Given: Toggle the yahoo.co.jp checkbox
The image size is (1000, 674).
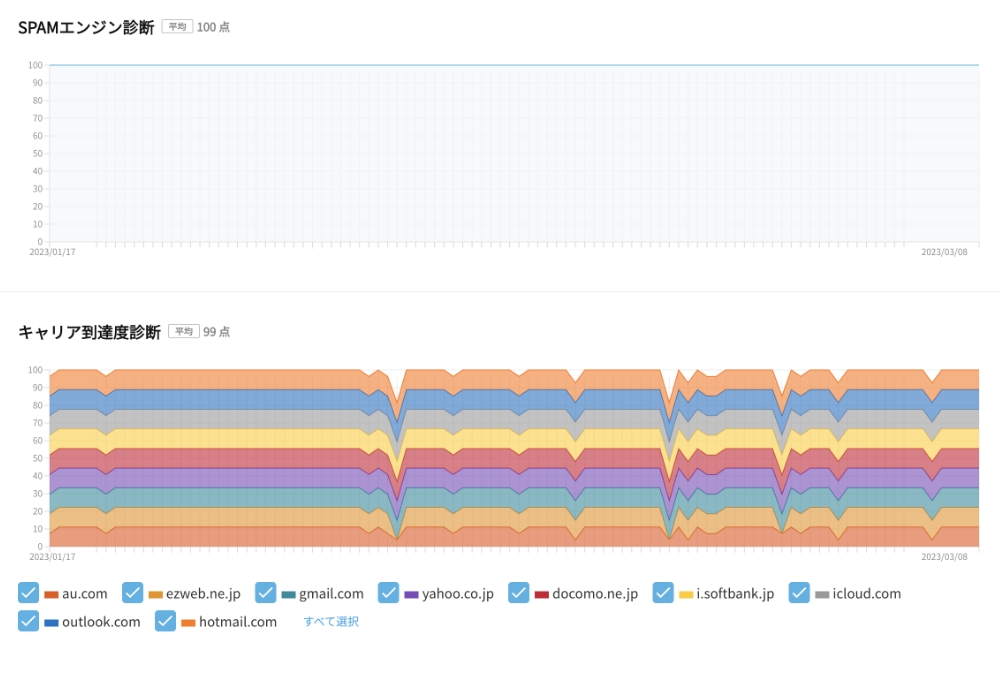Looking at the screenshot, I should coord(388,593).
